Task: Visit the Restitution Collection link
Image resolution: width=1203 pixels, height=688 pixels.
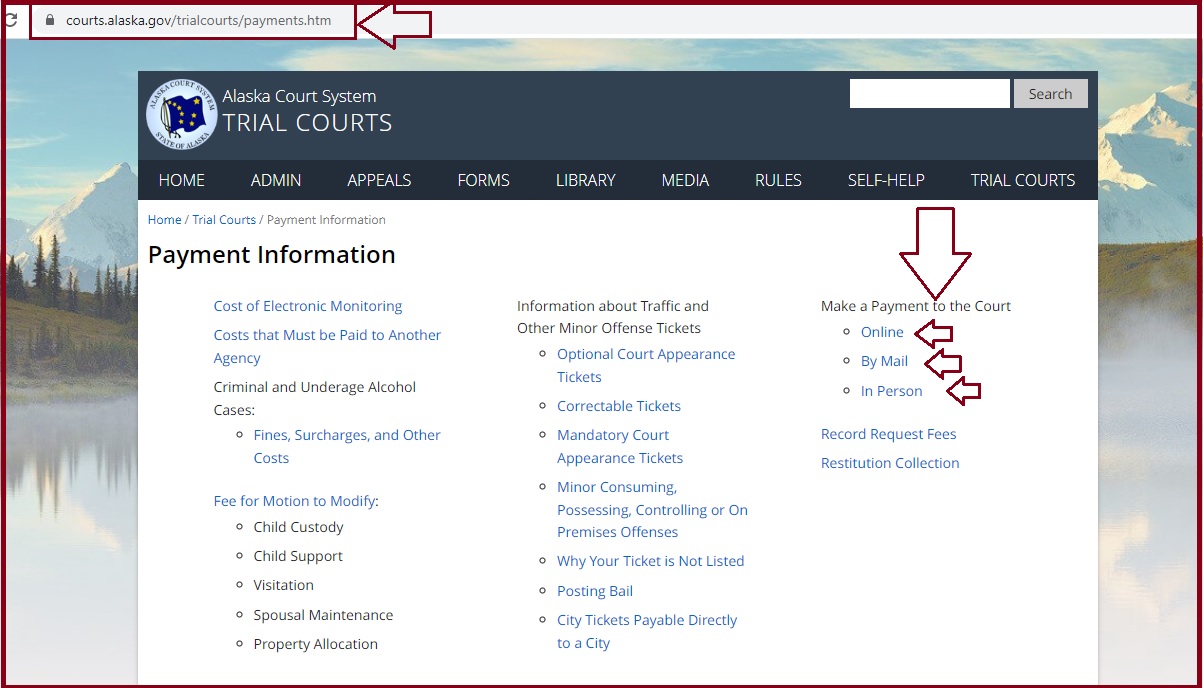Action: tap(890, 463)
